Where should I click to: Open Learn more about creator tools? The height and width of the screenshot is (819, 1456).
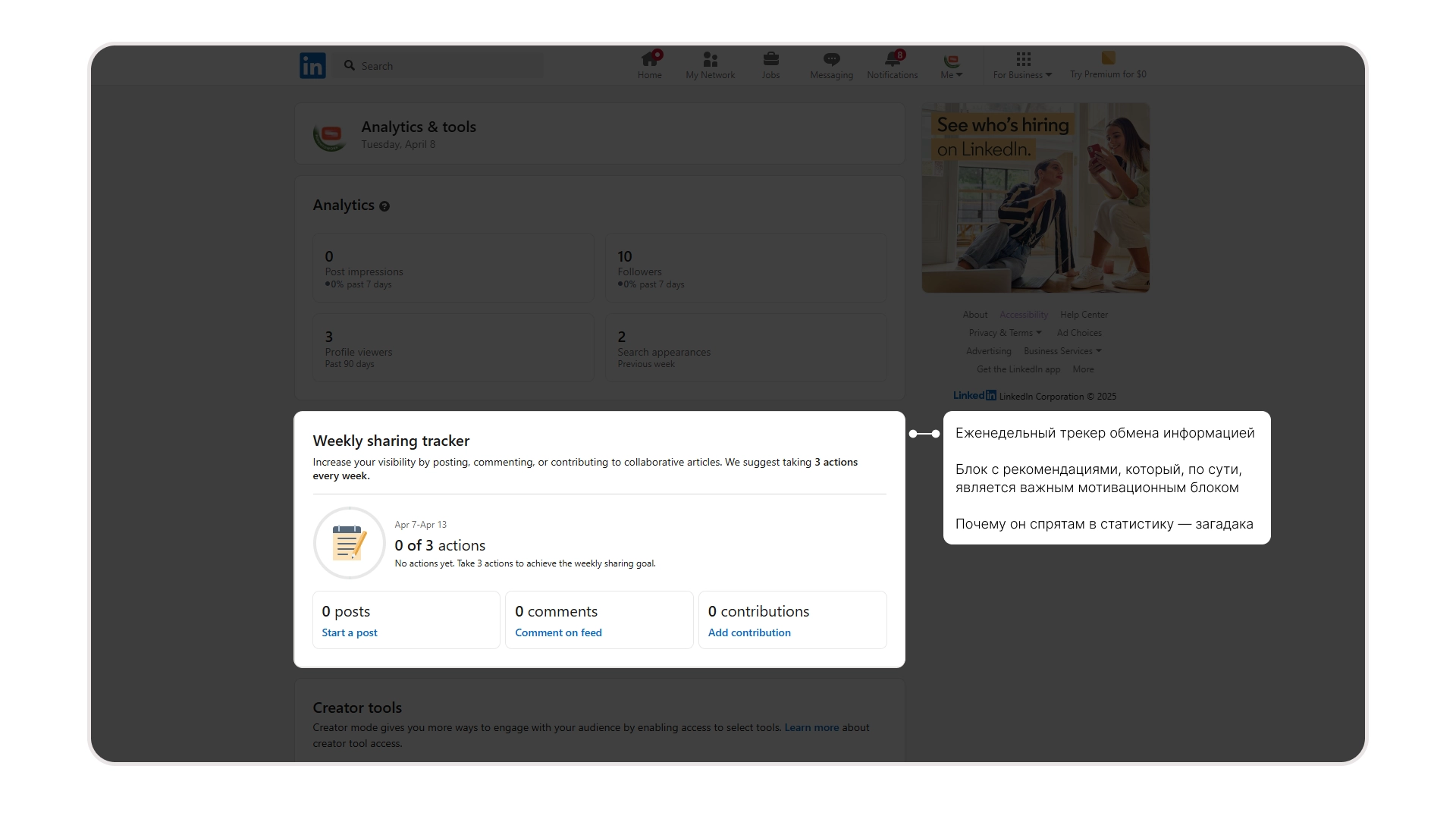coord(811,727)
